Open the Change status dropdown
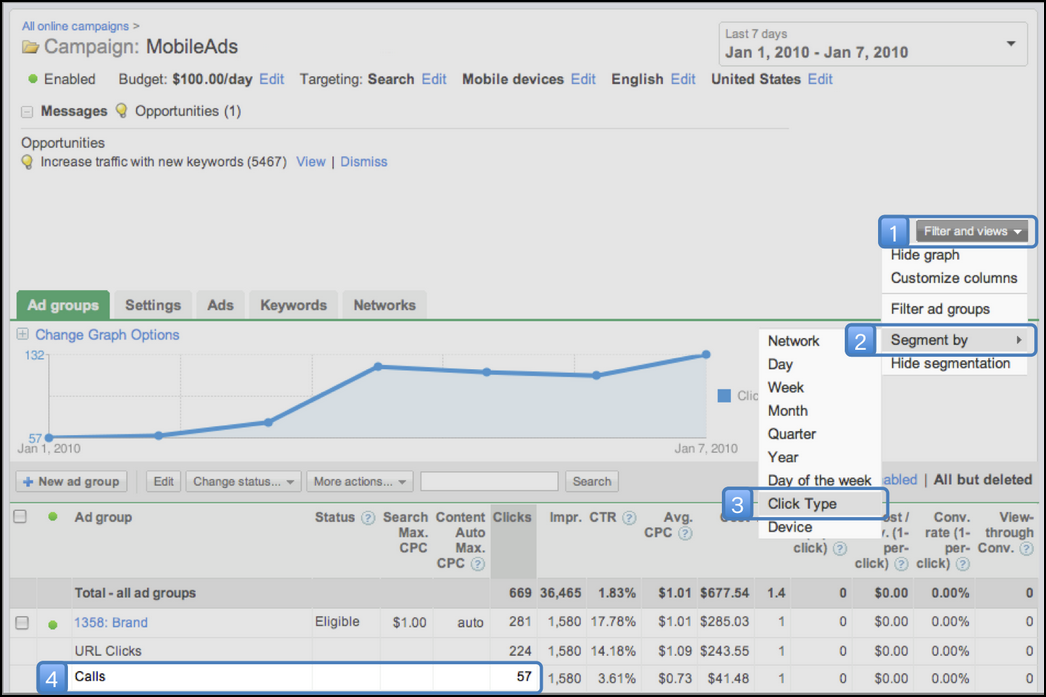 point(244,482)
